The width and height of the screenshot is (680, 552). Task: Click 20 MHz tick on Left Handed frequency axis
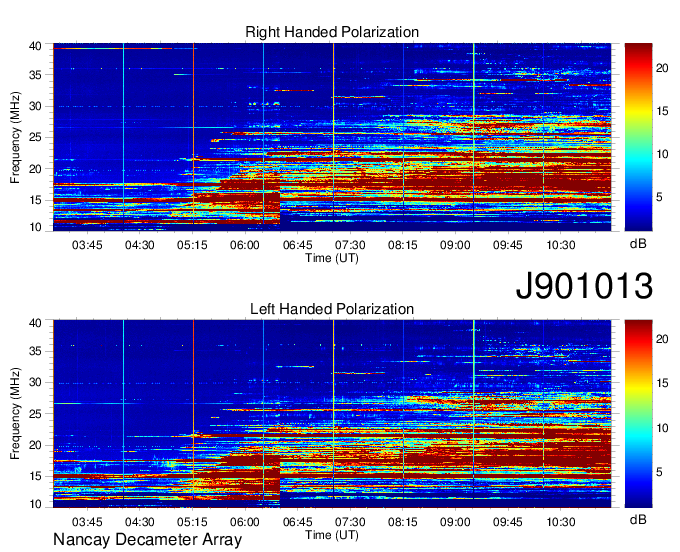pos(35,445)
